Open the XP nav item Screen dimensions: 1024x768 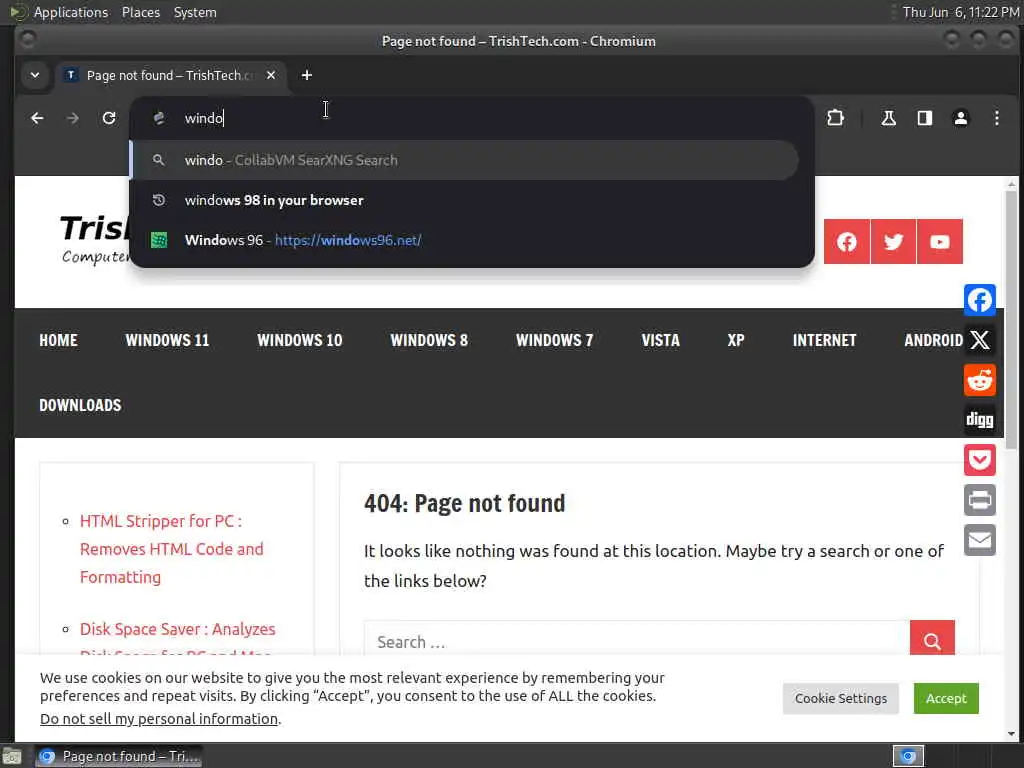(736, 340)
